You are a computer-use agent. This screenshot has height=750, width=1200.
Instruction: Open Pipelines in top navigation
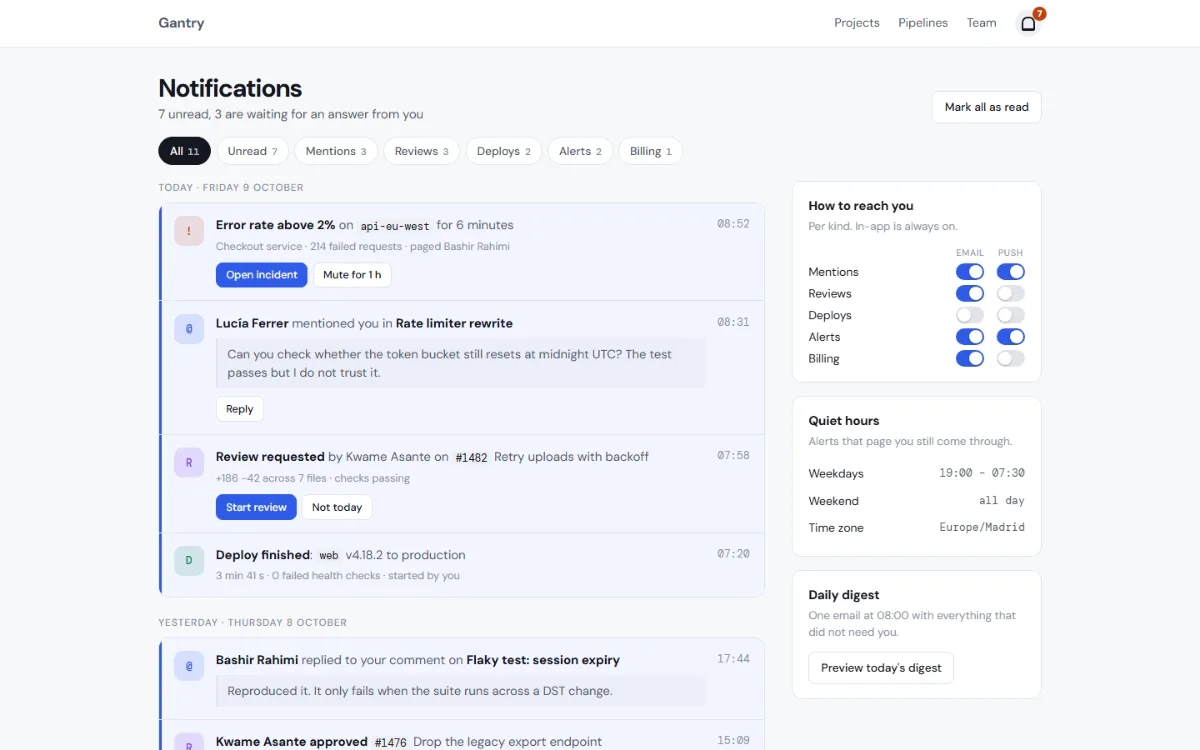click(923, 23)
